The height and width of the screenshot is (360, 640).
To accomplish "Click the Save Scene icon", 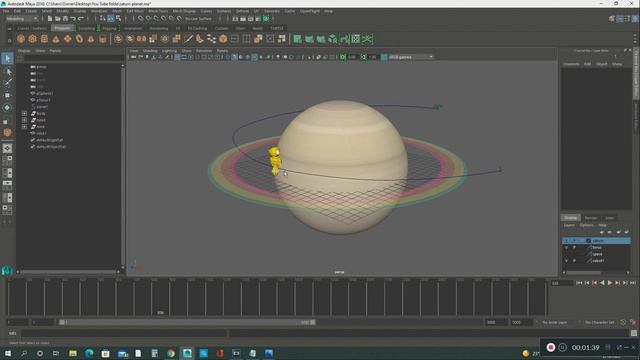I will click(x=65, y=19).
